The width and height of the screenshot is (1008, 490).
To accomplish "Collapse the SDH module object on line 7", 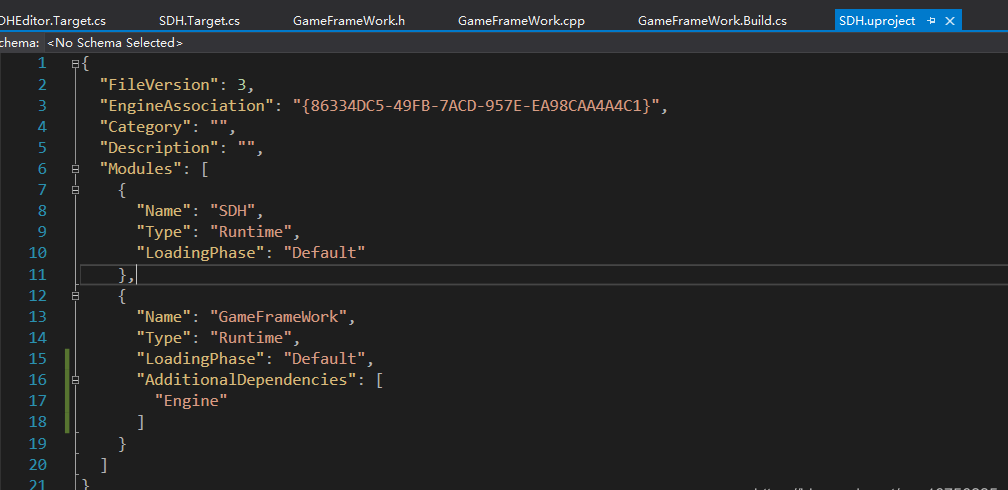I will point(75,190).
